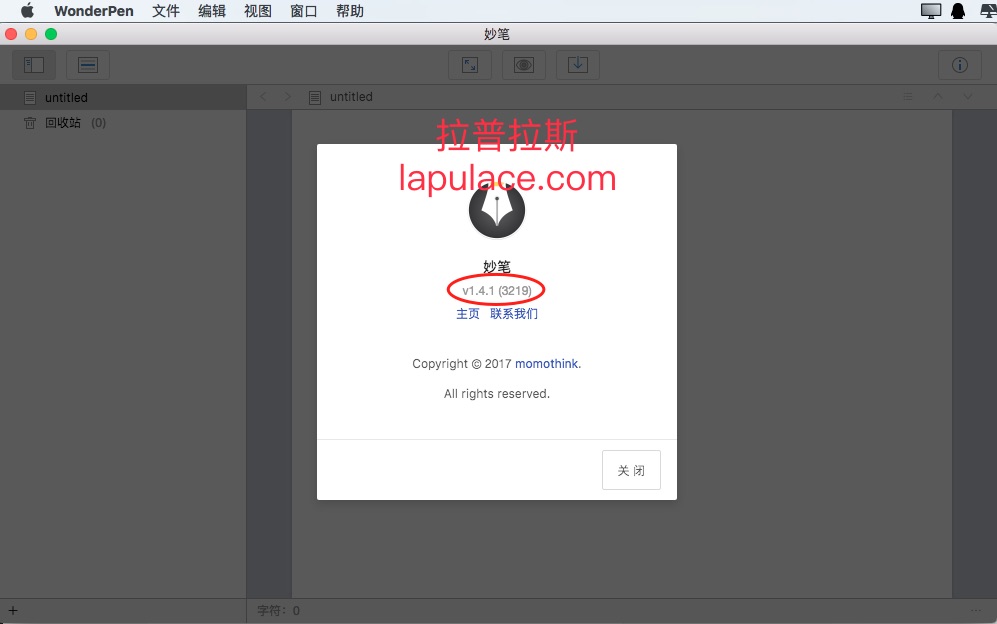Viewport: 997px width, 624px height.
Task: Add a new document with plus icon
Action: (13, 611)
